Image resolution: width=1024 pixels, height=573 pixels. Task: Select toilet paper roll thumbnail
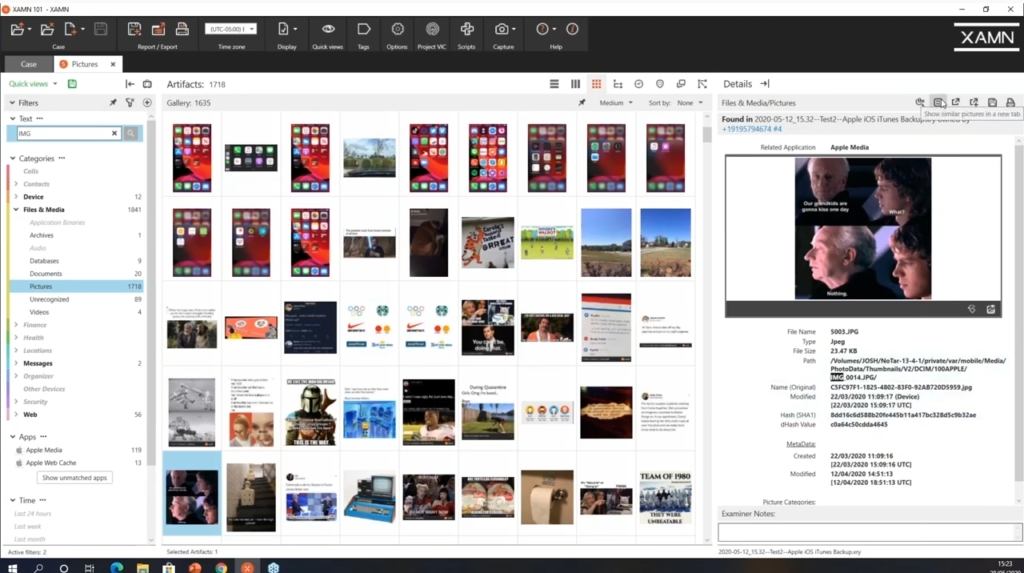coord(547,497)
